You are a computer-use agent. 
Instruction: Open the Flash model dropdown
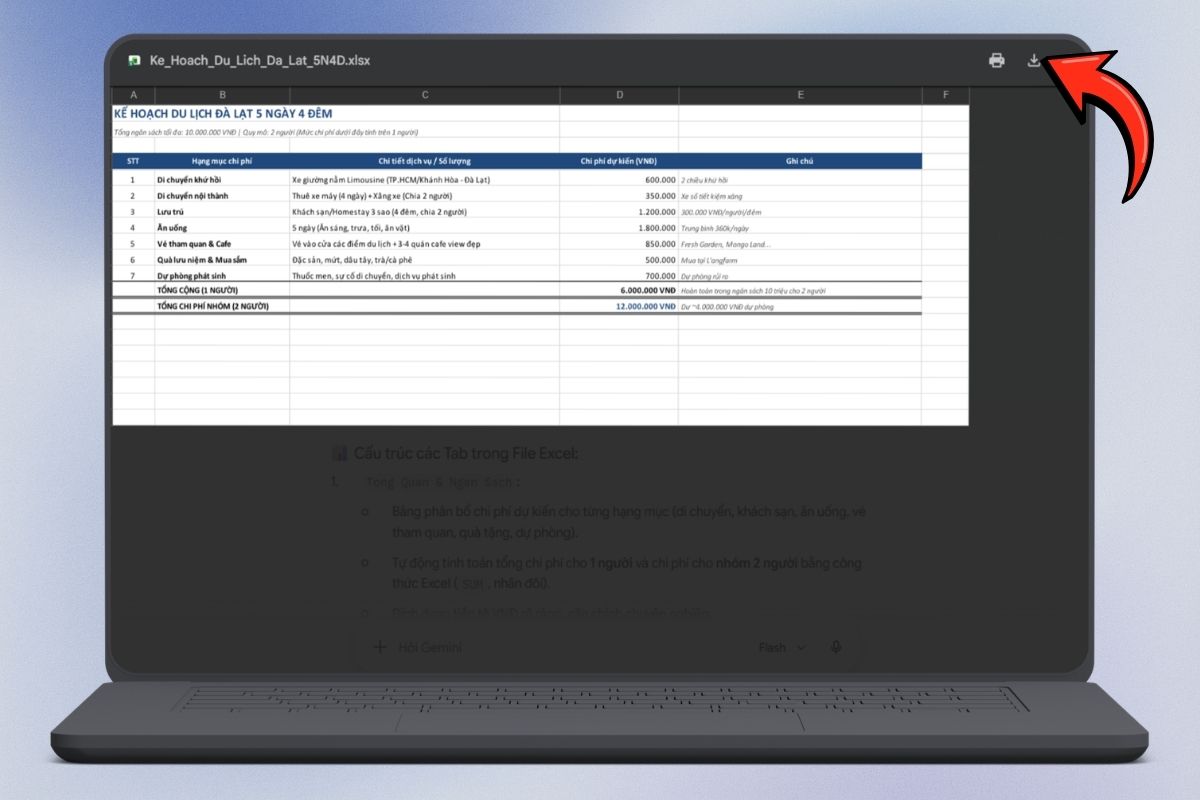click(x=782, y=647)
